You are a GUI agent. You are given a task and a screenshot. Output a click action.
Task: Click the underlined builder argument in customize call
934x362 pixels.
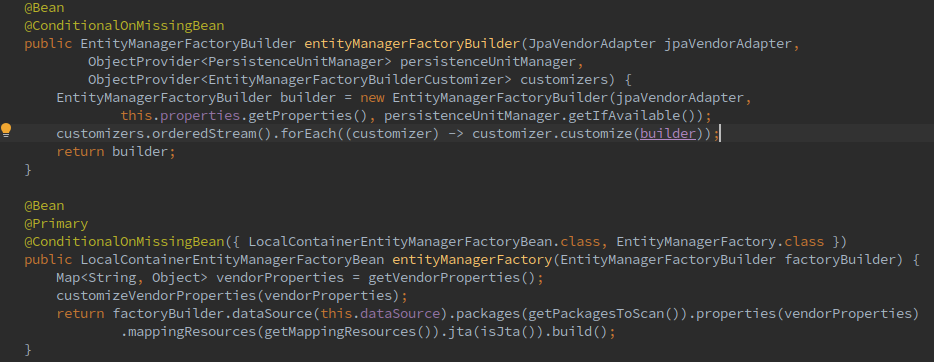[x=668, y=133]
